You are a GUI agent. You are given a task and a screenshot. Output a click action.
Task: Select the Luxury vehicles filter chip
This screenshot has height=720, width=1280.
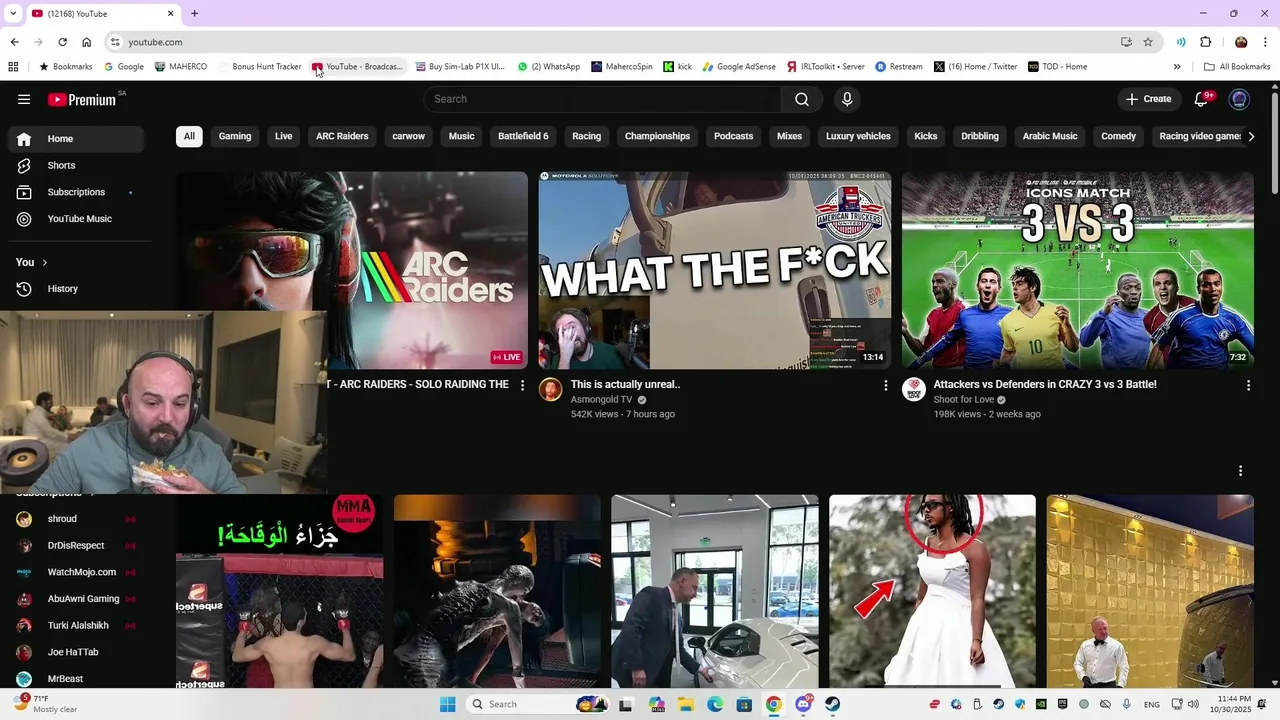coord(858,136)
